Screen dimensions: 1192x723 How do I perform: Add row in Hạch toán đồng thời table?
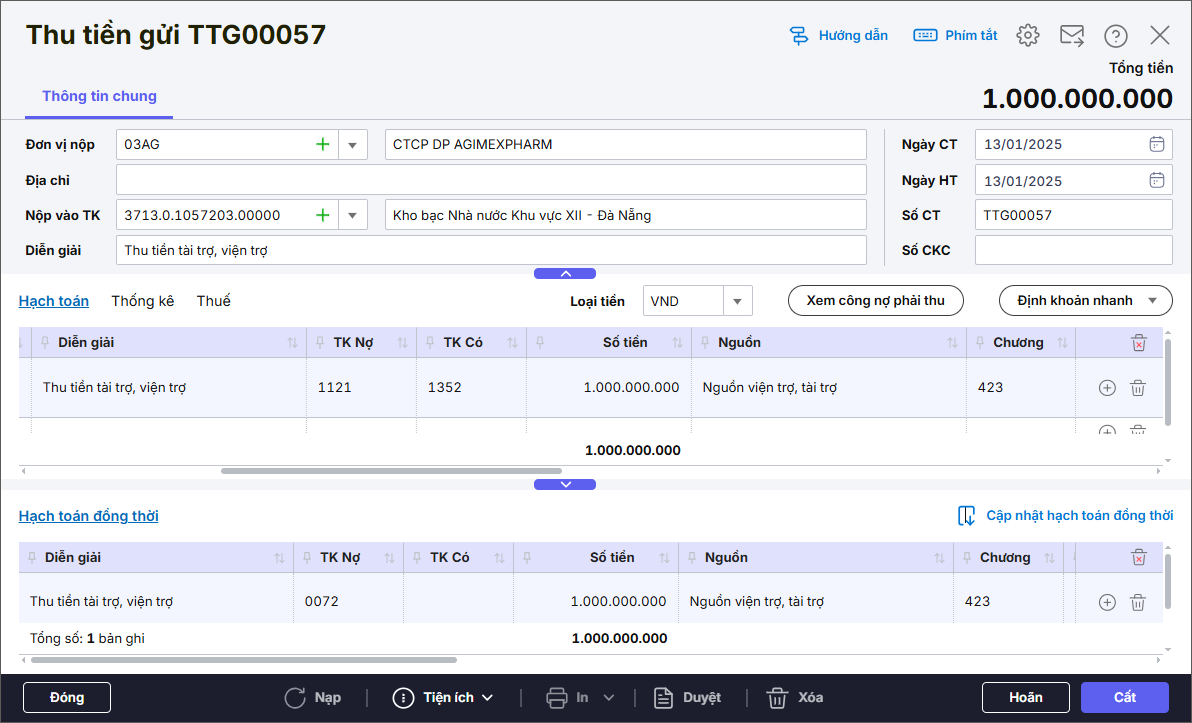[x=1107, y=602]
